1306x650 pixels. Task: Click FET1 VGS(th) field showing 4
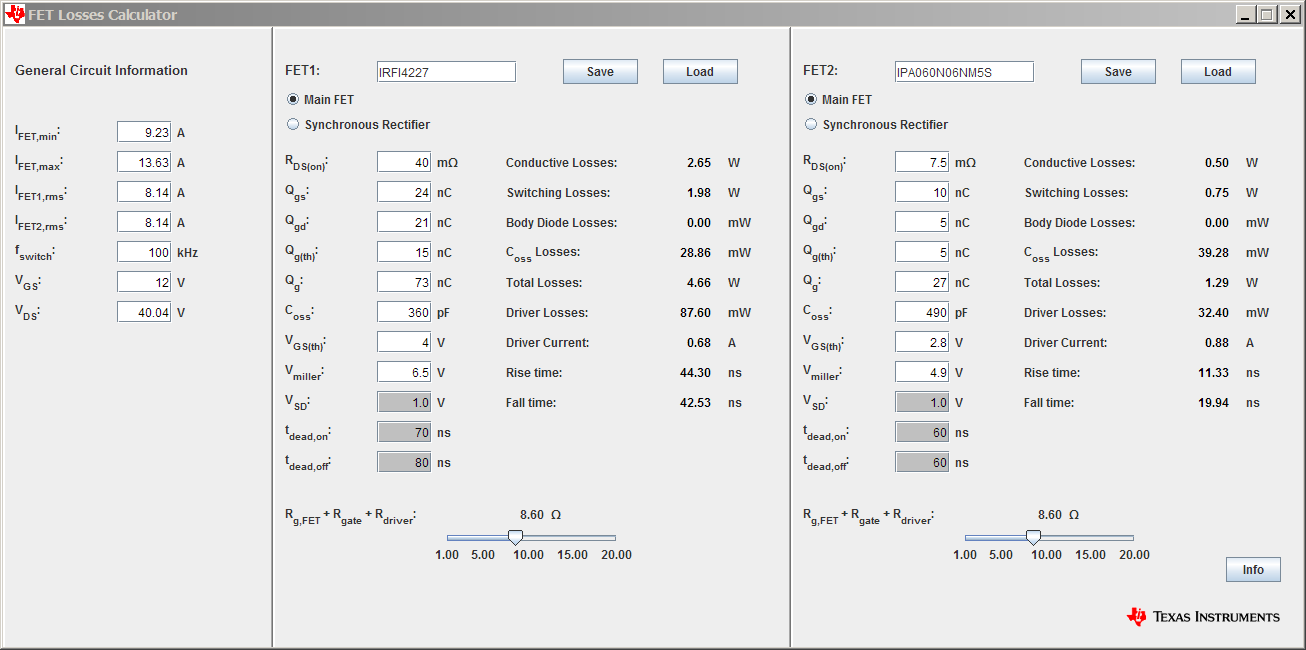[x=404, y=342]
